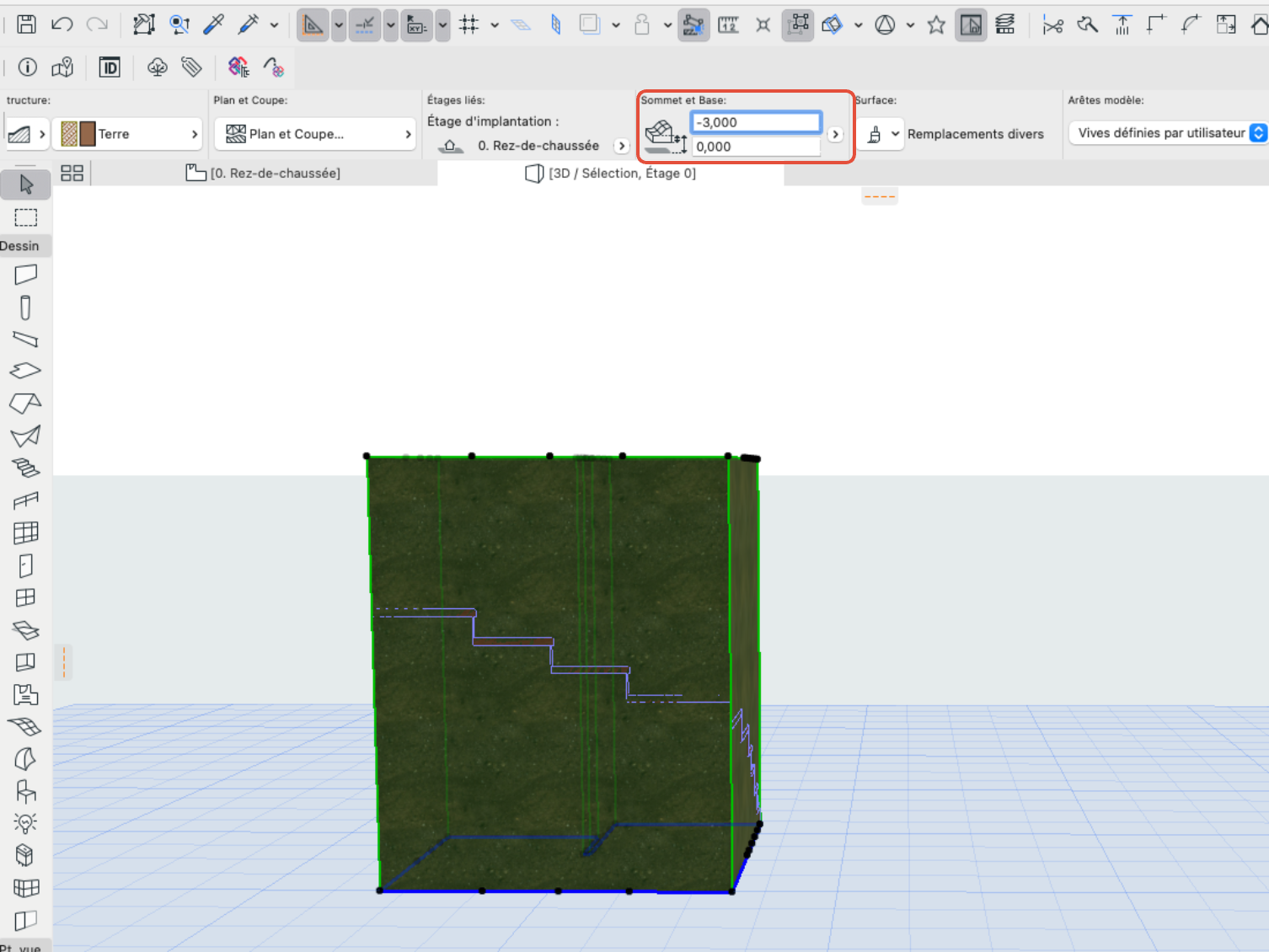Screen dimensions: 1269x952
Task: Click the top elevation field showing -3,000
Action: pos(756,122)
